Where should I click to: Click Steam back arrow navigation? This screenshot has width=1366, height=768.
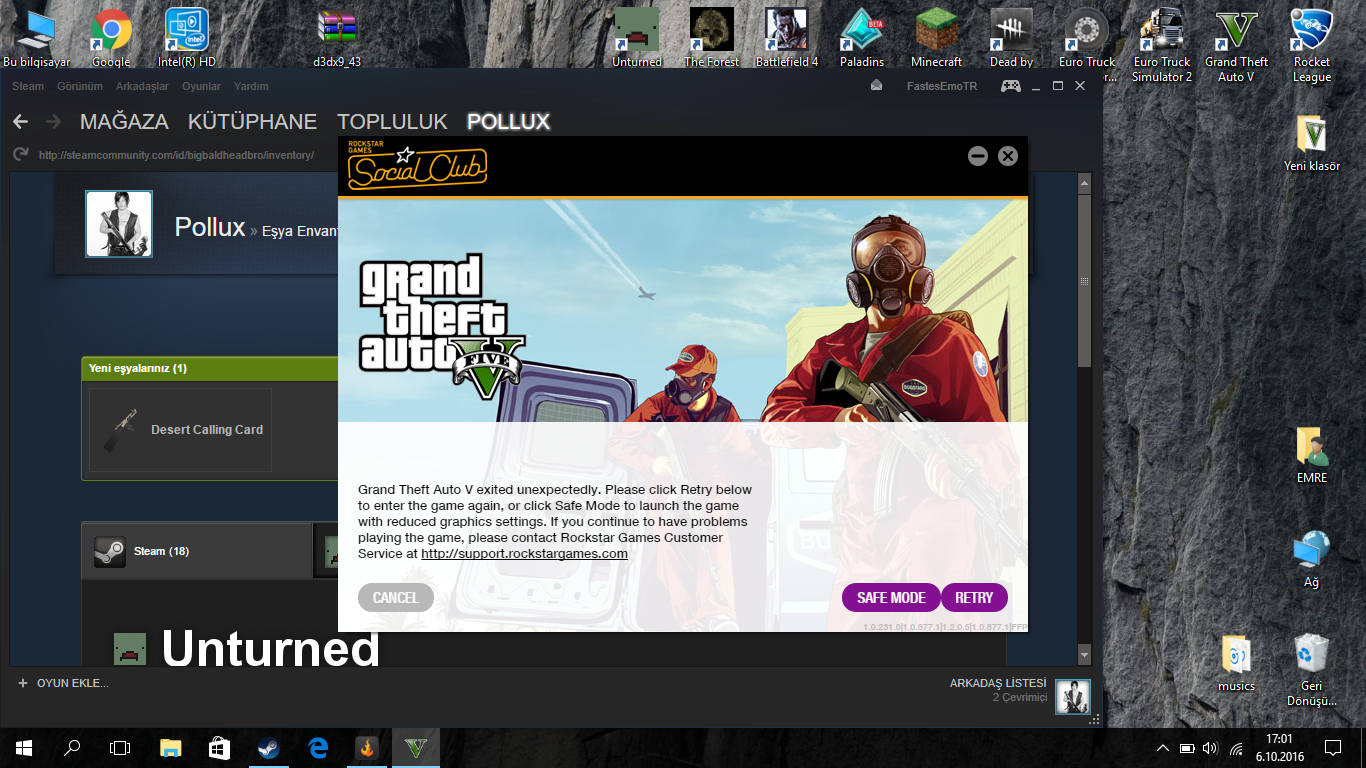(20, 122)
